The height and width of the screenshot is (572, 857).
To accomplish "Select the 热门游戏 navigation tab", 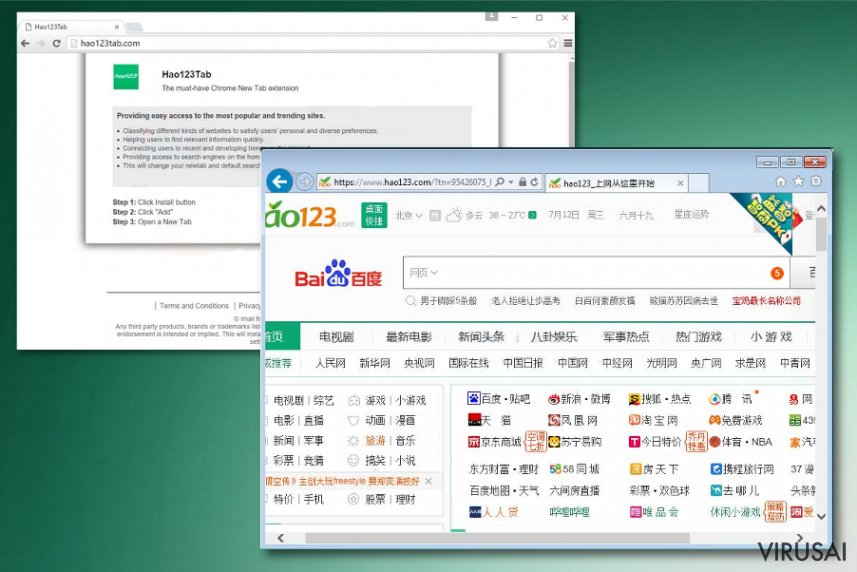I will 698,337.
